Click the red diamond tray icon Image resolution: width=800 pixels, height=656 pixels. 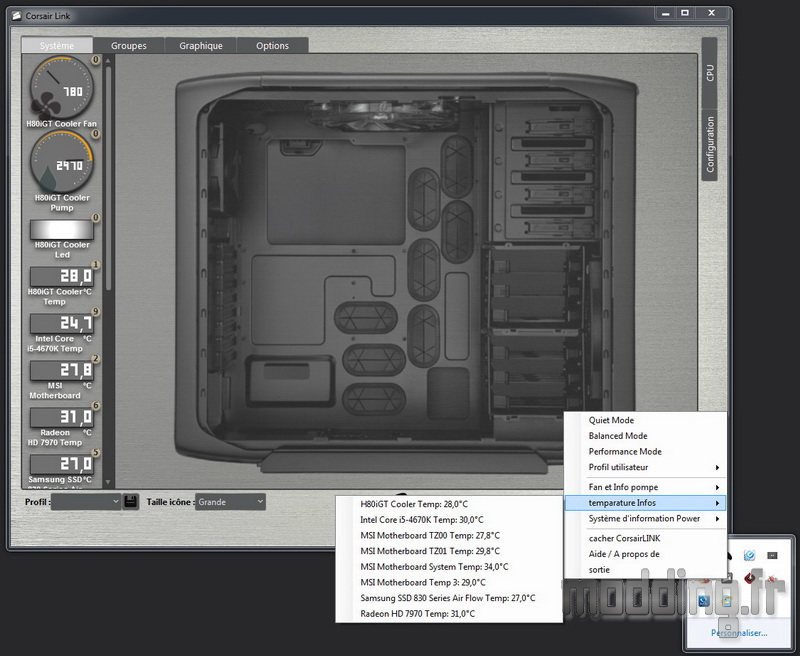click(749, 578)
